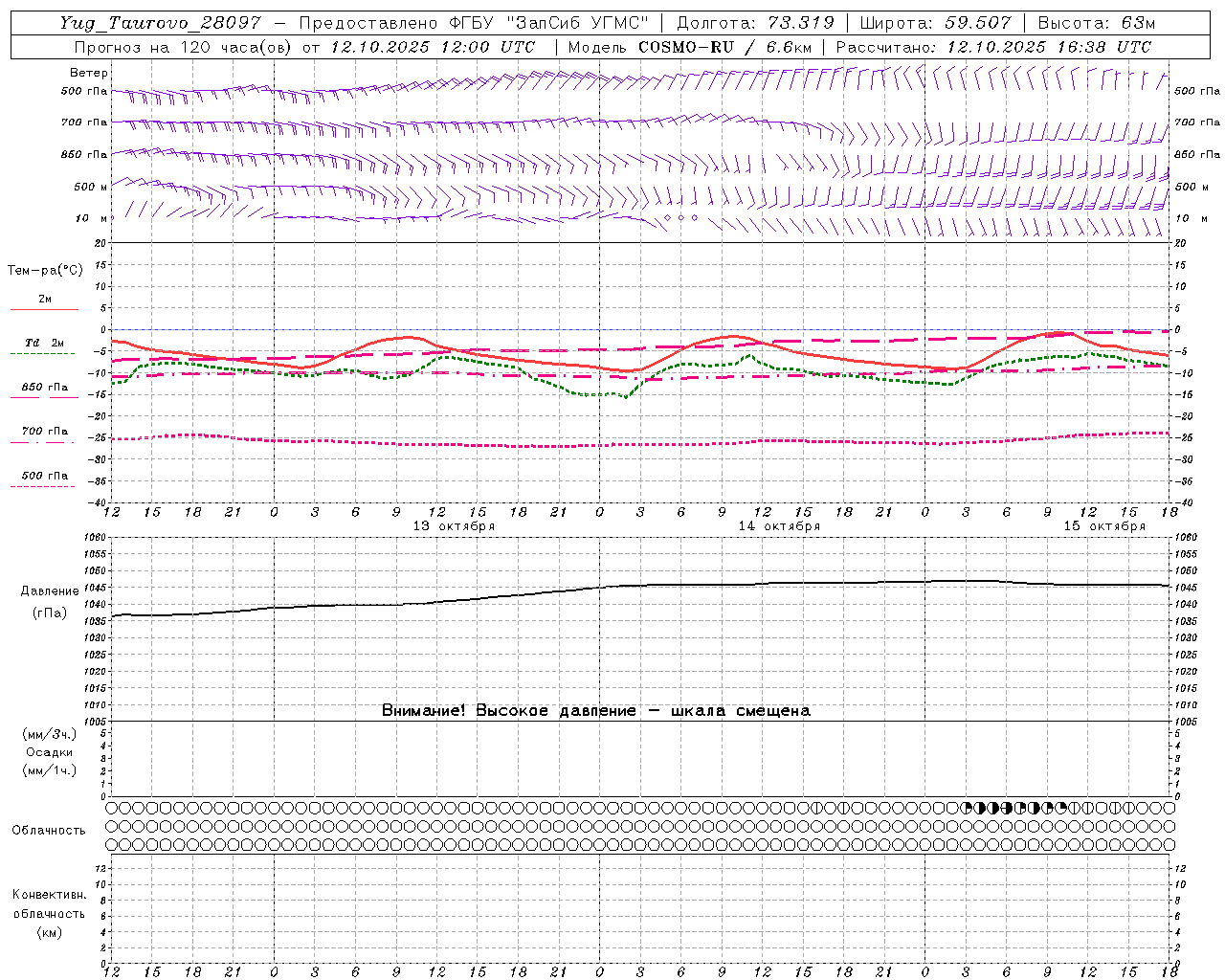Click the Тем-ра(°C) temperature panel label
The height and width of the screenshot is (980, 1225).
point(45,271)
